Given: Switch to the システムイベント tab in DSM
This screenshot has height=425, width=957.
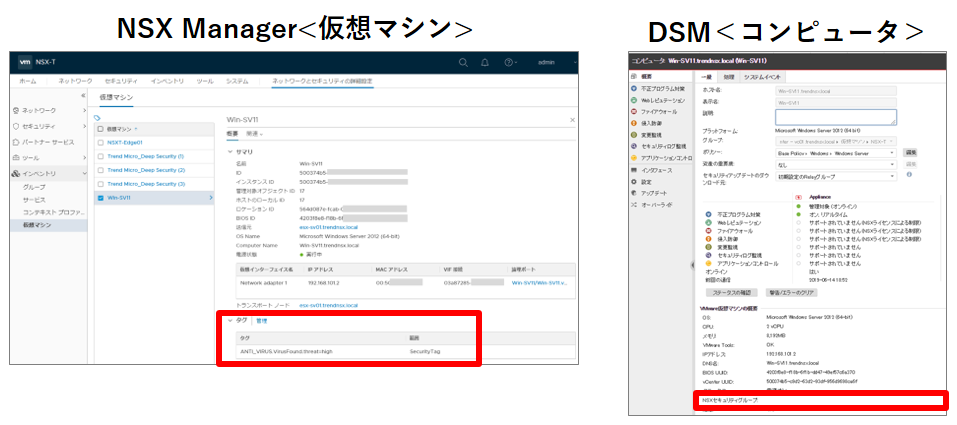Looking at the screenshot, I should (762, 77).
